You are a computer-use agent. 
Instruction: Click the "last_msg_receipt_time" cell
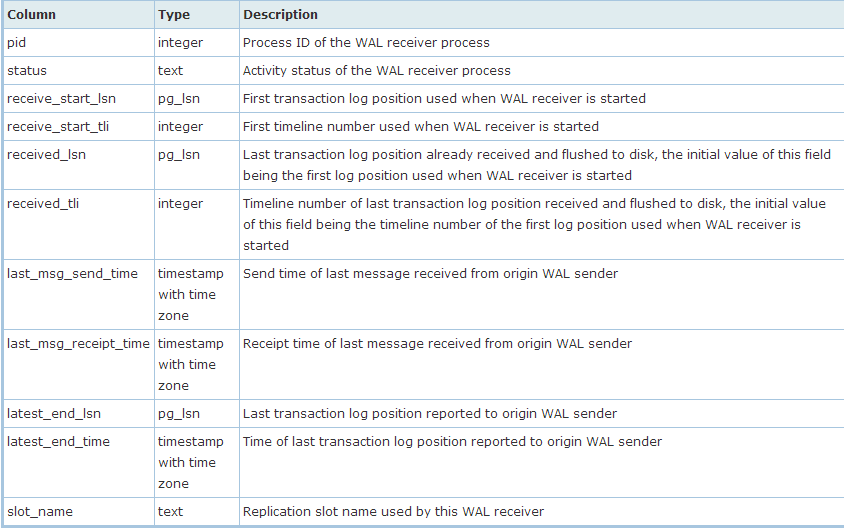pos(78,344)
